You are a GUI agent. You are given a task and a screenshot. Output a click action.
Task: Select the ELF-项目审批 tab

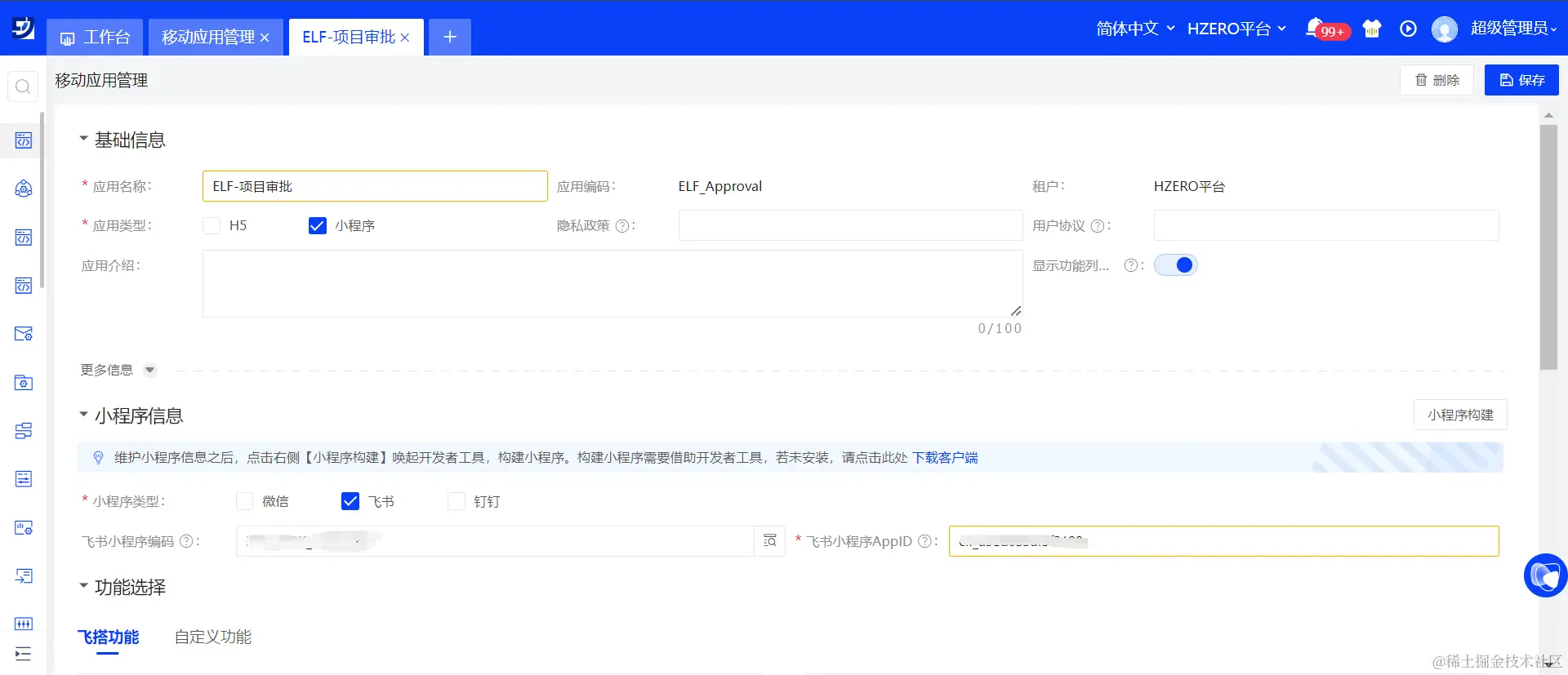point(349,38)
